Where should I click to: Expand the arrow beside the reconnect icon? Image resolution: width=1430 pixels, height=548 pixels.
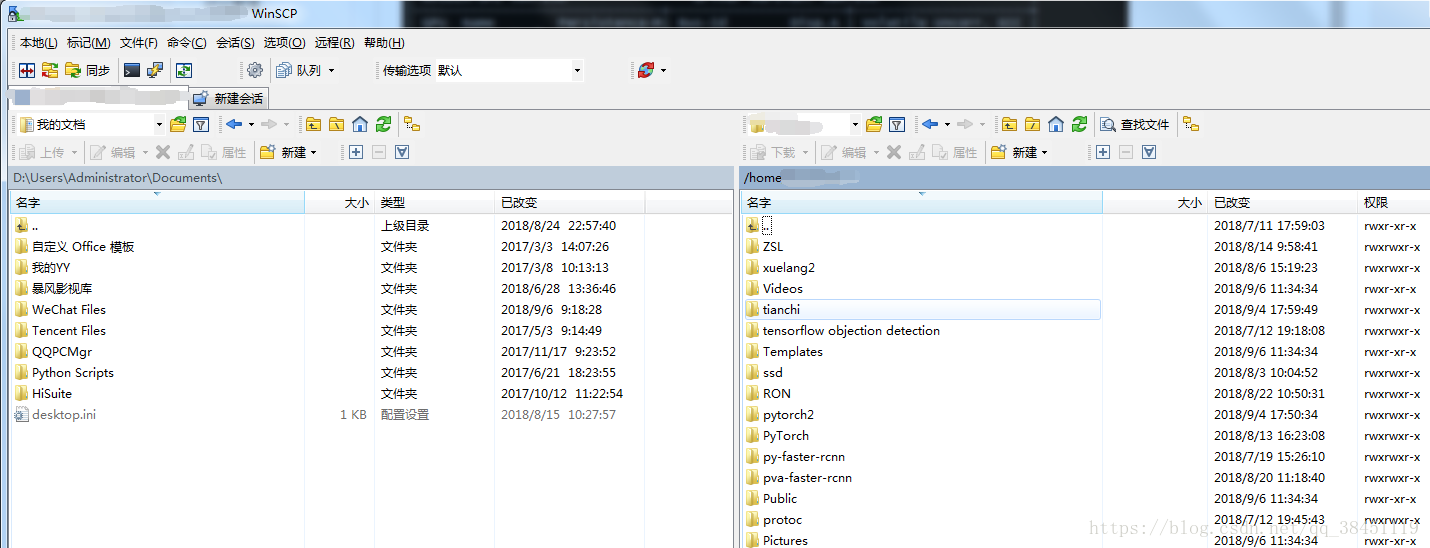tap(663, 70)
